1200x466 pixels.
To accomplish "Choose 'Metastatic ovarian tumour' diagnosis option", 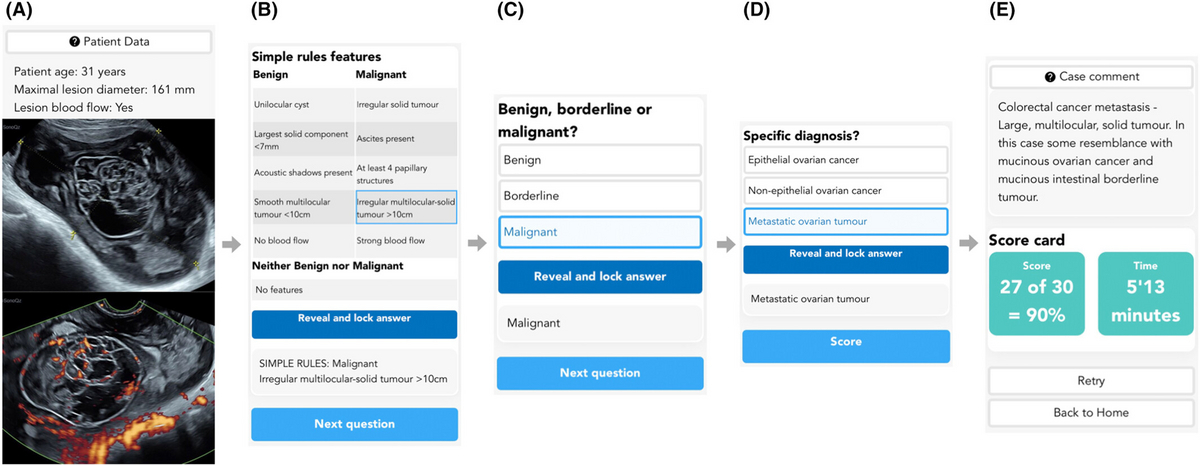I will [x=845, y=221].
